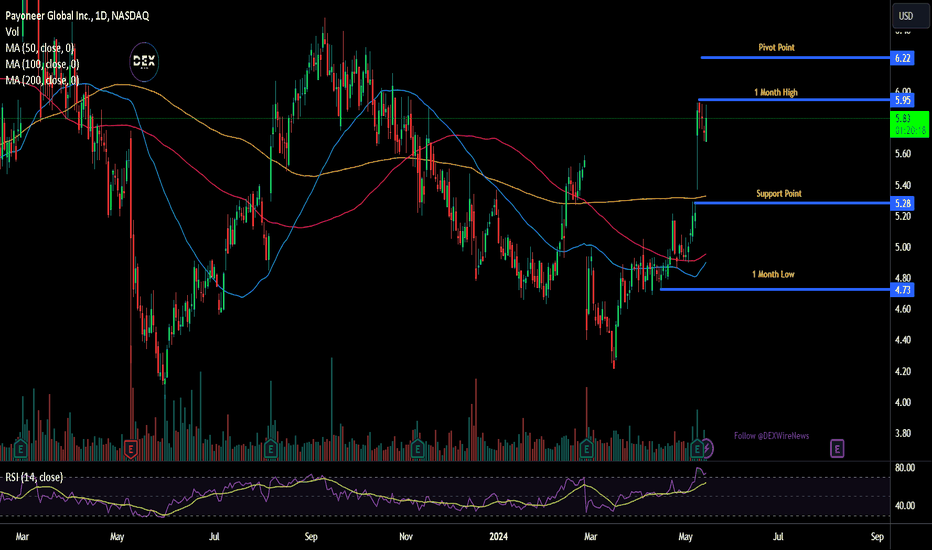The image size is (932, 550).
Task: Open the green earnings marker below November 2023 candles
Action: coord(417,449)
